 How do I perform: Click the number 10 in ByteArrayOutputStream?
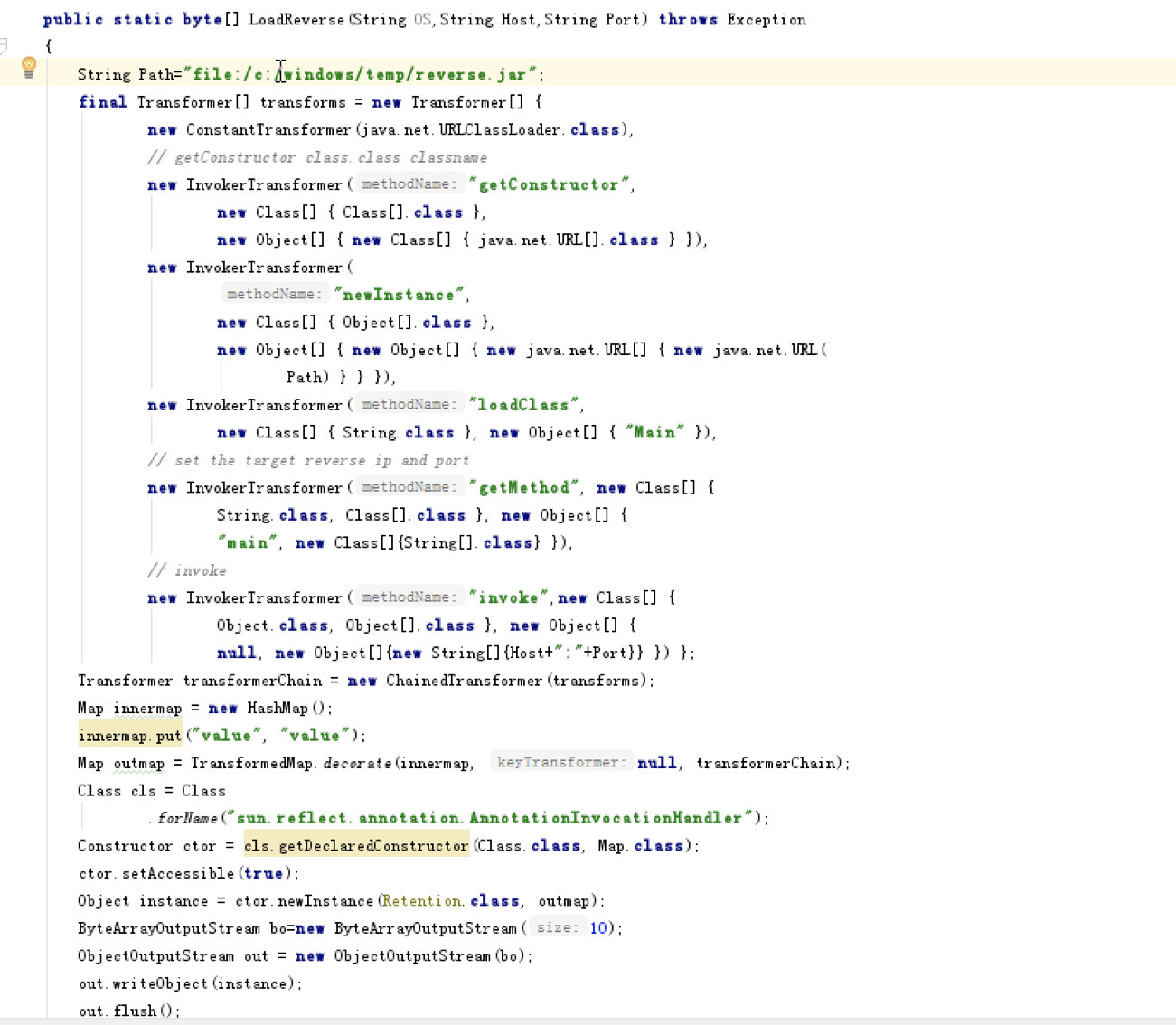pyautogui.click(x=598, y=928)
